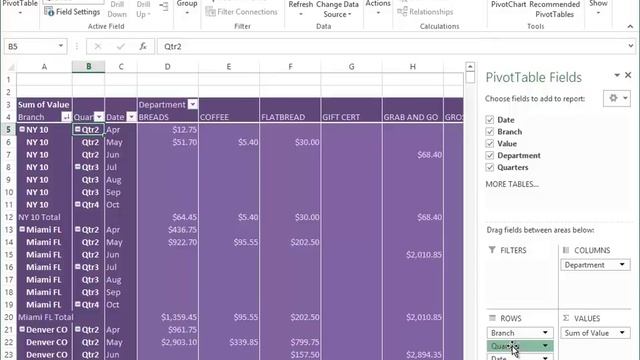This screenshot has height=360, width=640.
Task: Click the GIFT CERT column heading cell
Action: [x=351, y=117]
